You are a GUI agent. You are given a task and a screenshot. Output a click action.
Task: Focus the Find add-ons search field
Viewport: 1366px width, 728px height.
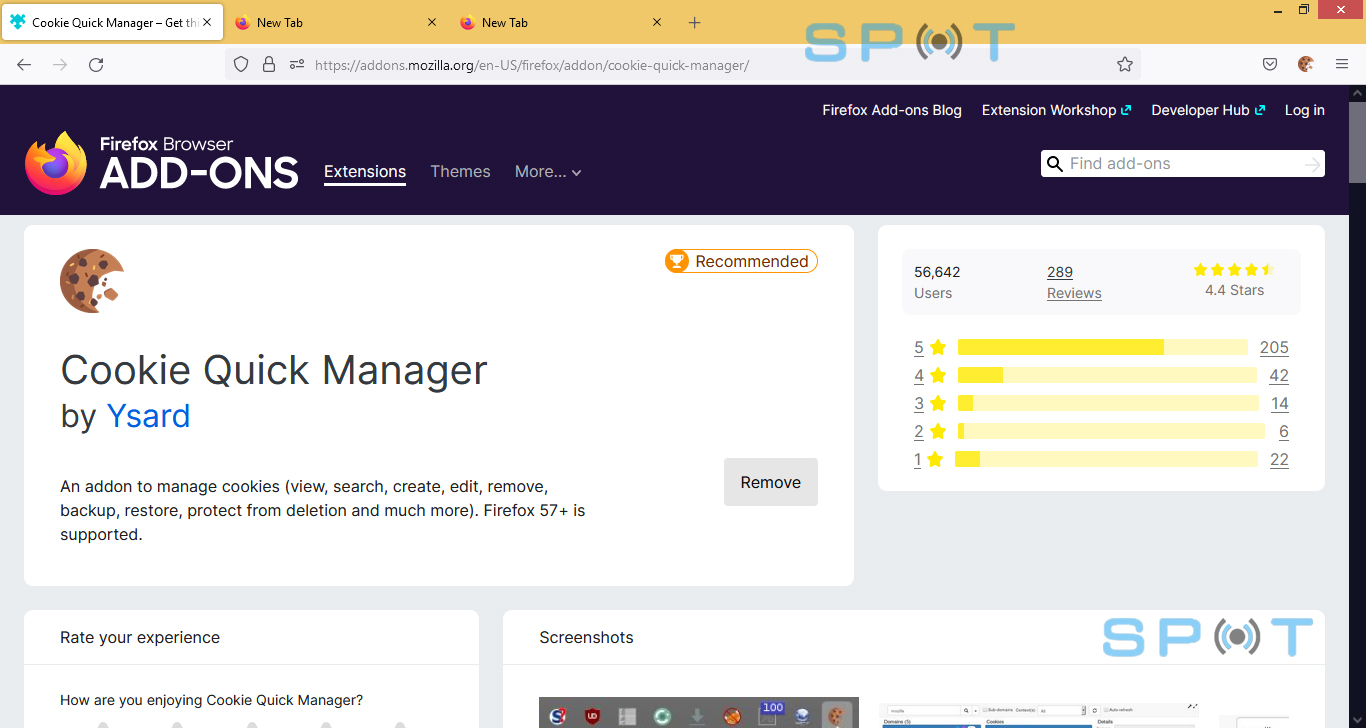point(1183,164)
